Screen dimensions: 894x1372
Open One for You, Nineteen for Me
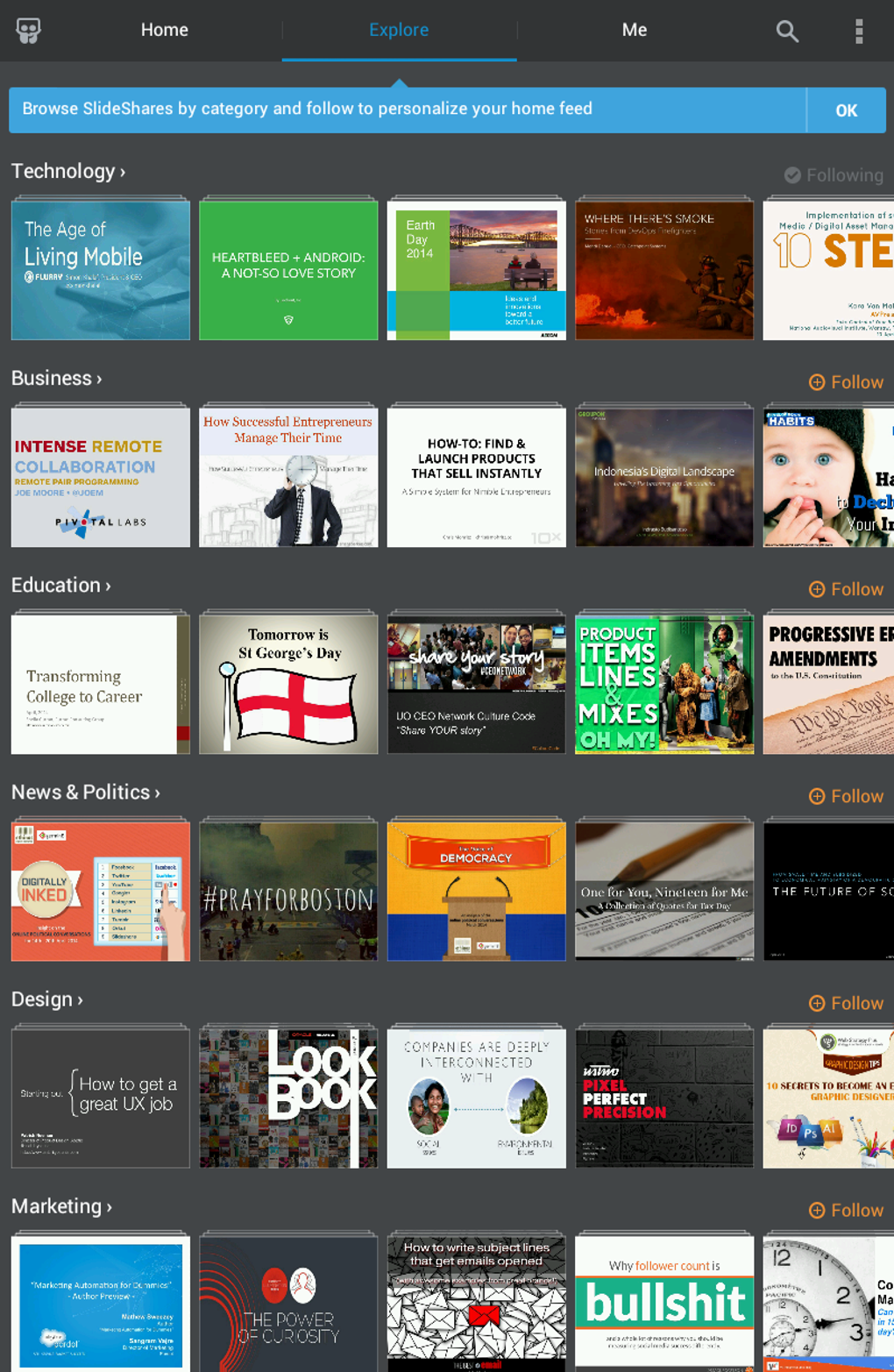click(x=664, y=891)
